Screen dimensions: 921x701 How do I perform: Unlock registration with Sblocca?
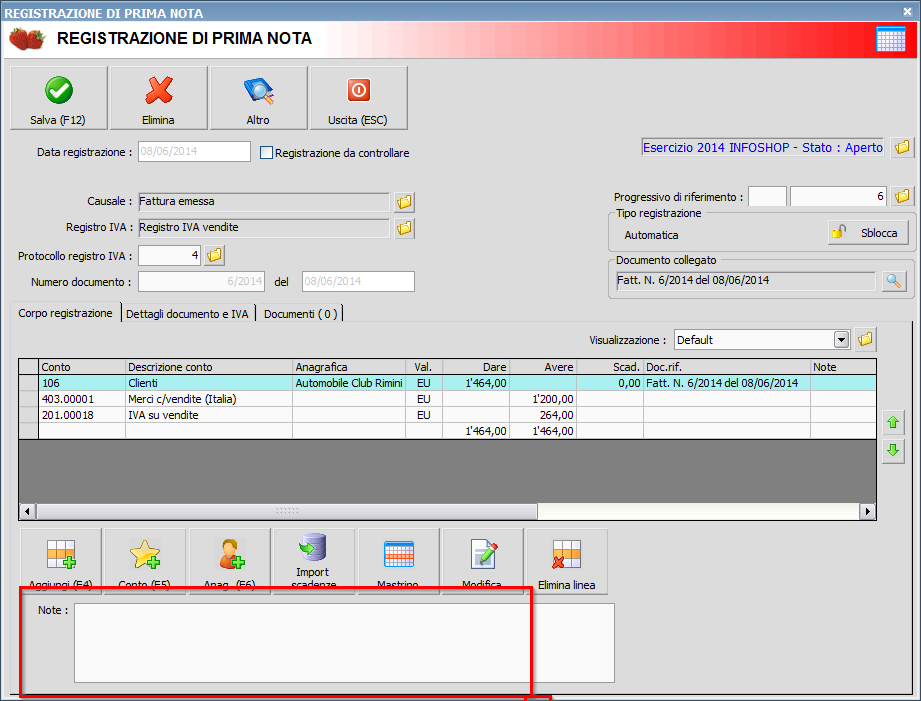pyautogui.click(x=868, y=233)
